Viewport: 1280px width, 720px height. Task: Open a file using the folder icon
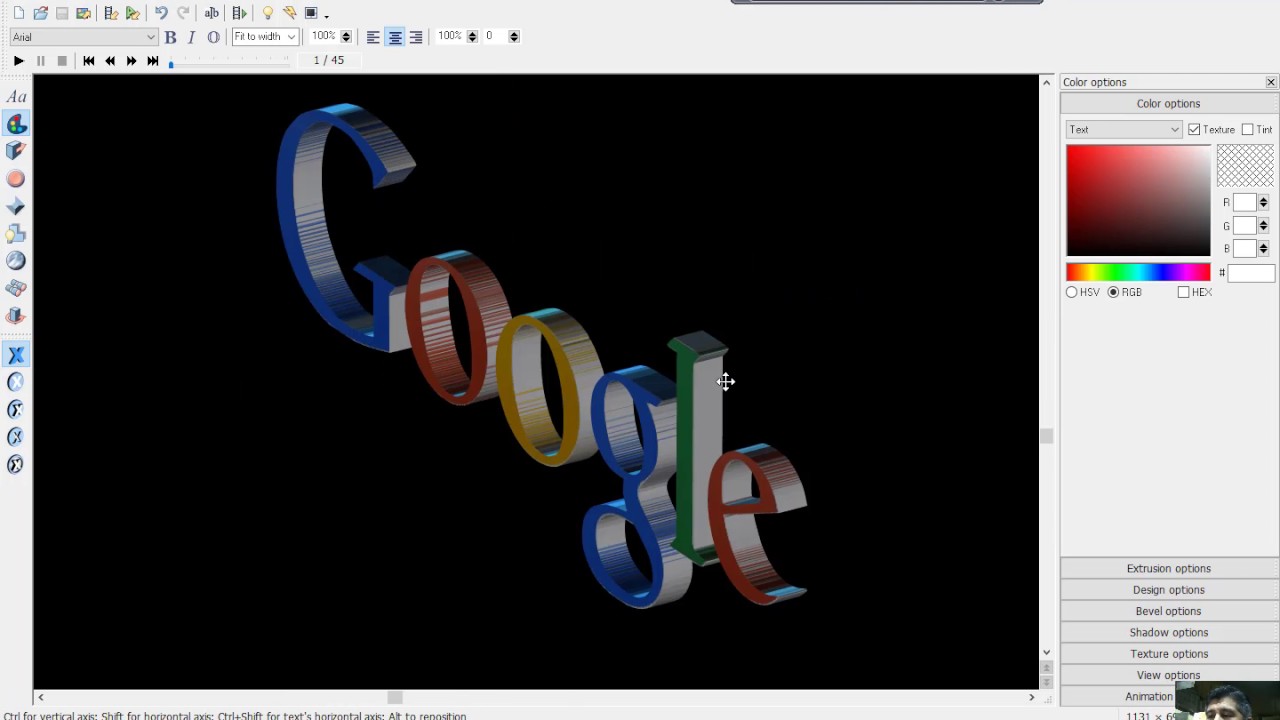[40, 13]
